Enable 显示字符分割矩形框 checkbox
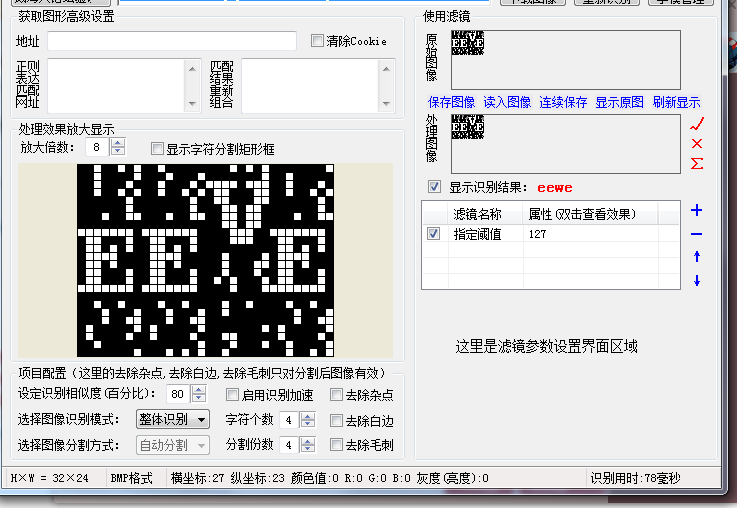The height and width of the screenshot is (508, 737). pyautogui.click(x=157, y=149)
